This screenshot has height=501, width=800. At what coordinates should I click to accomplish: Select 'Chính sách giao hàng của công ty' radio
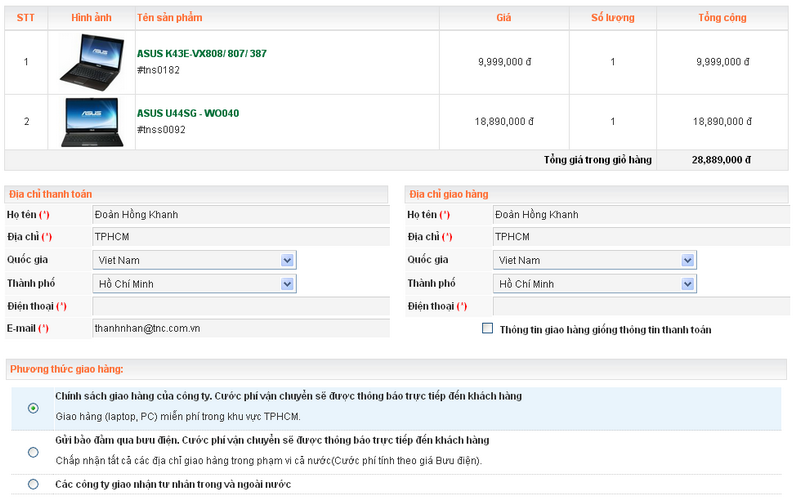[33, 408]
